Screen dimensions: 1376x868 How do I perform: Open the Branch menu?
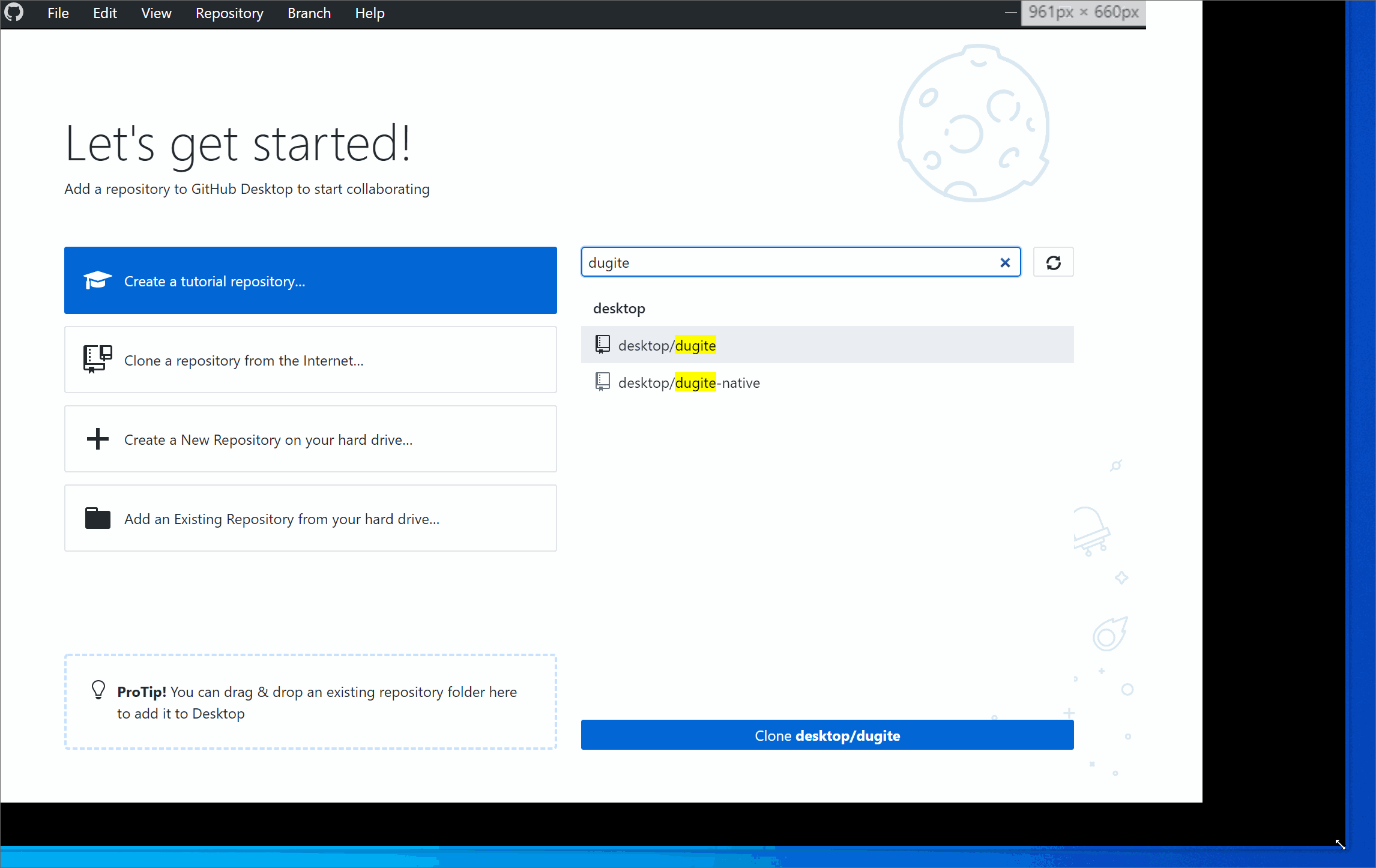tap(309, 13)
